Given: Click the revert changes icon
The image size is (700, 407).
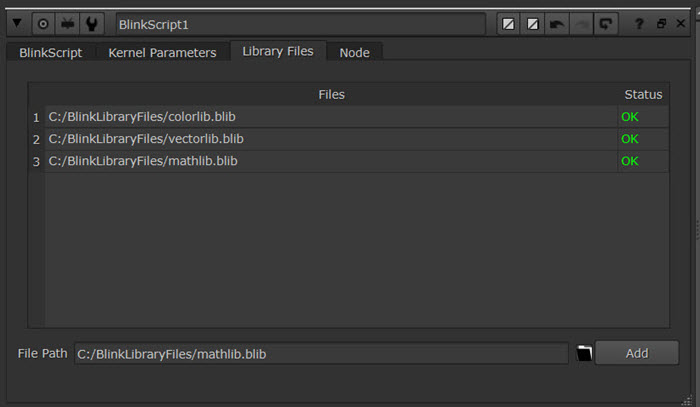Looking at the screenshot, I should [605, 23].
